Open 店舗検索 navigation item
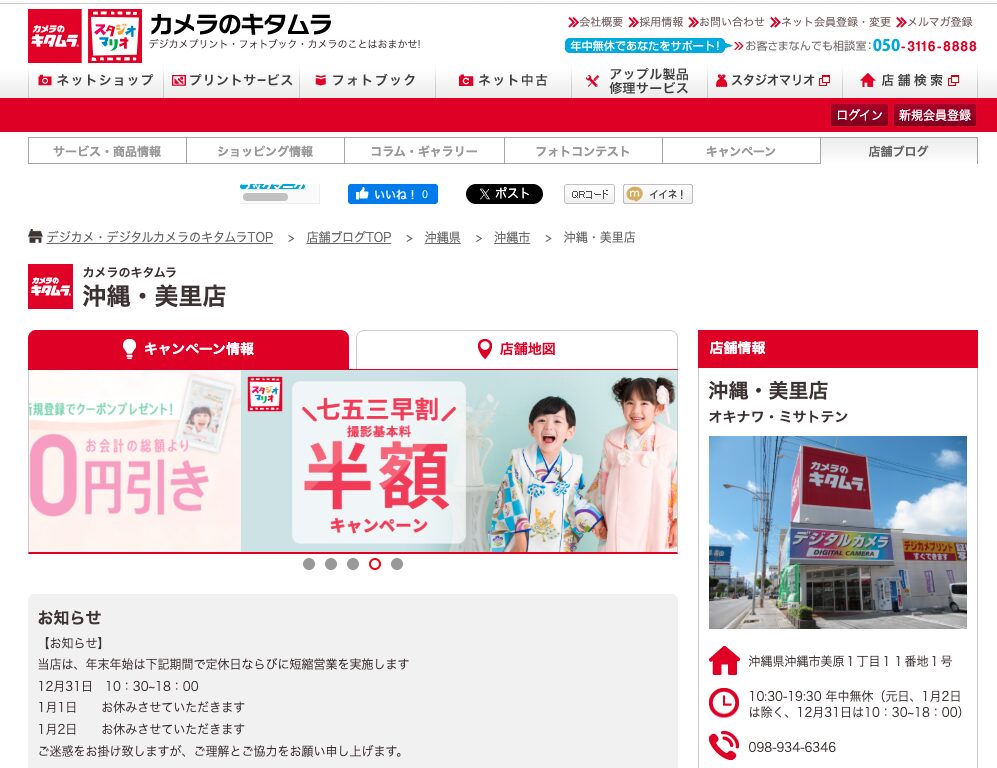 909,80
